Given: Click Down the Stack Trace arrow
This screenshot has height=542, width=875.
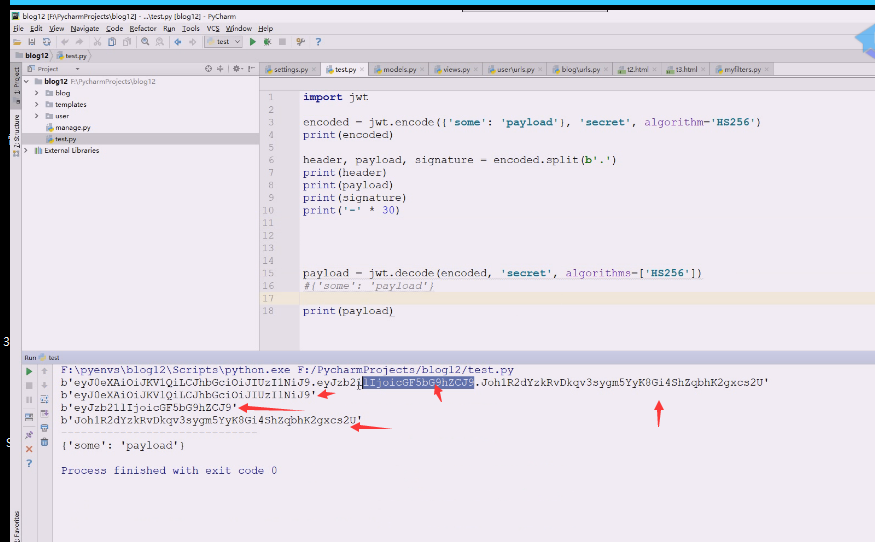Looking at the screenshot, I should (45, 385).
